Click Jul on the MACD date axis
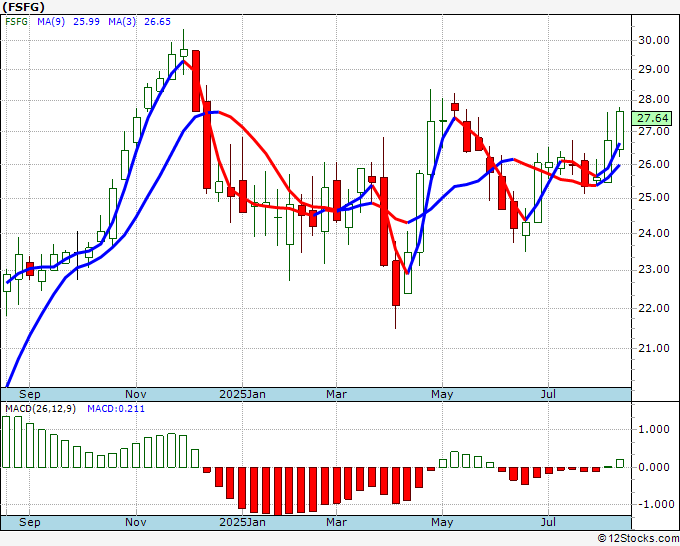This screenshot has width=680, height=546. 549,522
